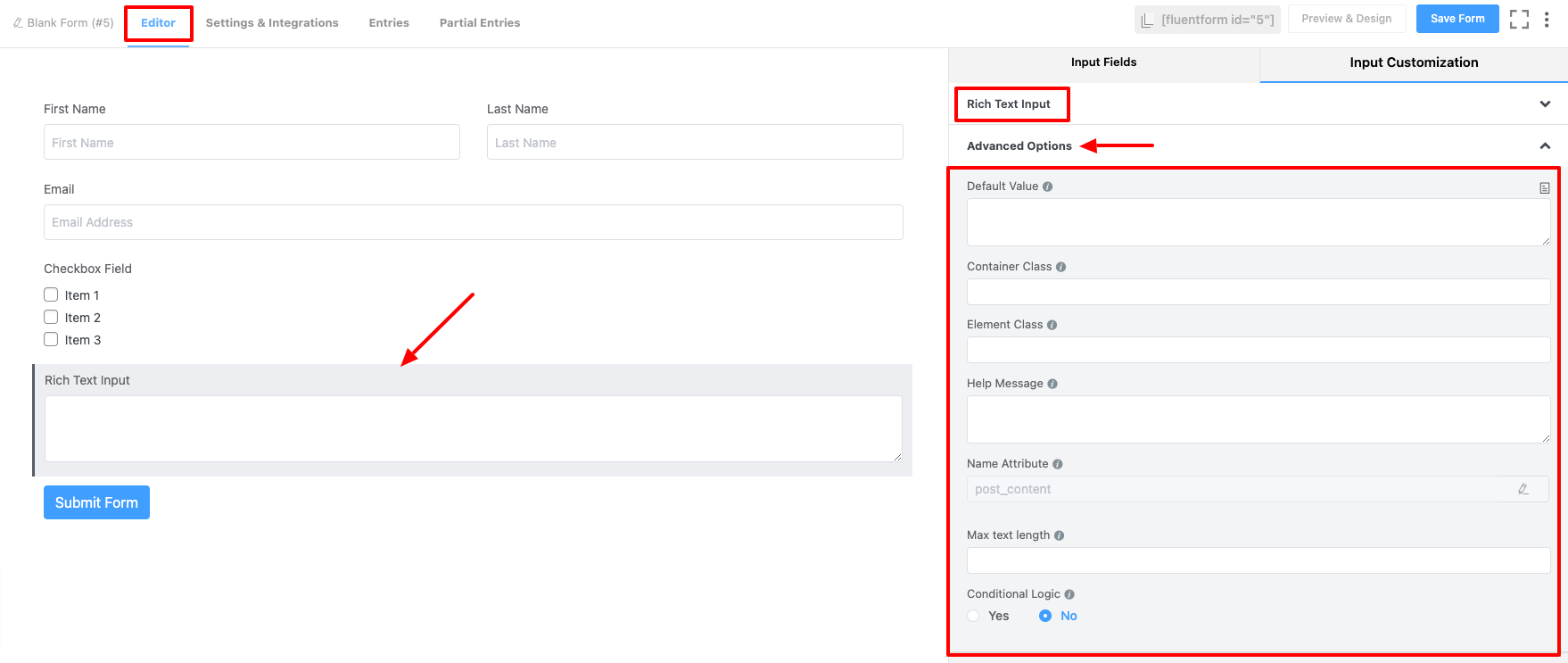Check the Item 1 checkbox
Image resolution: width=1568 pixels, height=663 pixels.
(x=51, y=294)
